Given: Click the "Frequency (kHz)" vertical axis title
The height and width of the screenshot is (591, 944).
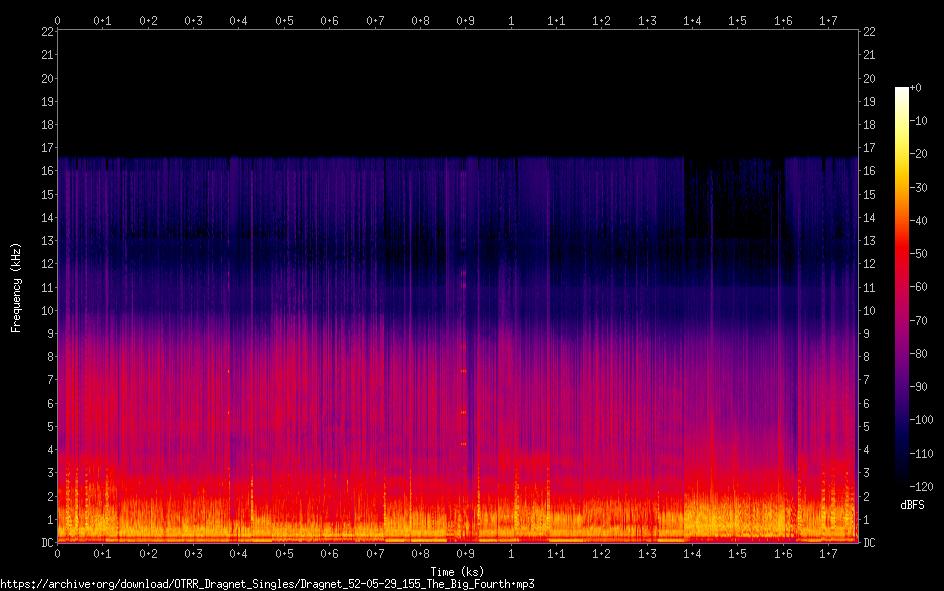Looking at the screenshot, I should [x=16, y=287].
